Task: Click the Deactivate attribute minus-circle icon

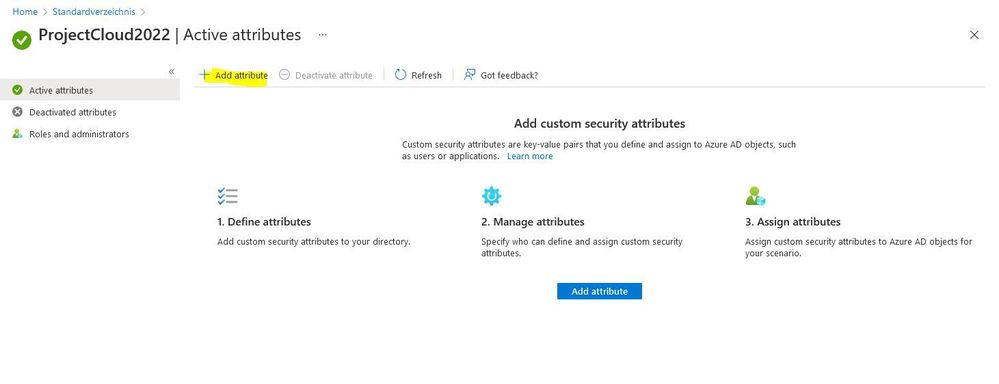Action: point(285,75)
